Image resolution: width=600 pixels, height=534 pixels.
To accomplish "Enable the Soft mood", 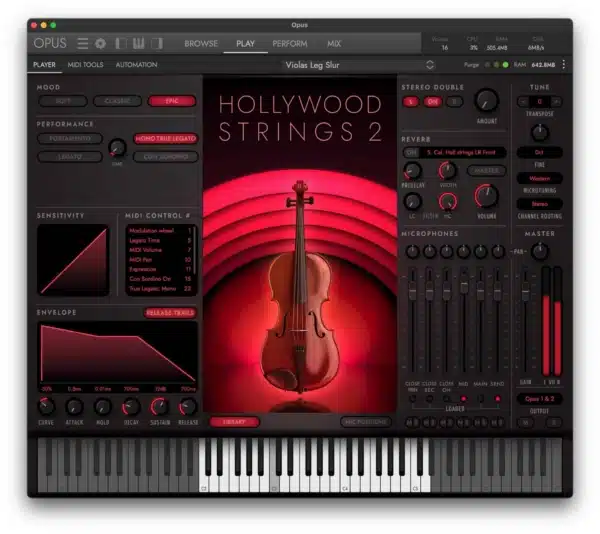I will coord(63,101).
